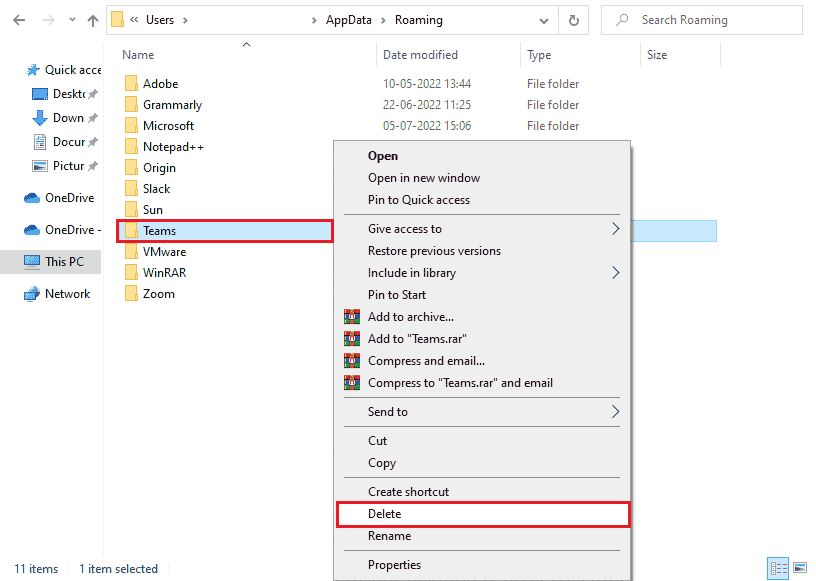Select the Adobe folder icon
The image size is (816, 581).
pyautogui.click(x=131, y=83)
